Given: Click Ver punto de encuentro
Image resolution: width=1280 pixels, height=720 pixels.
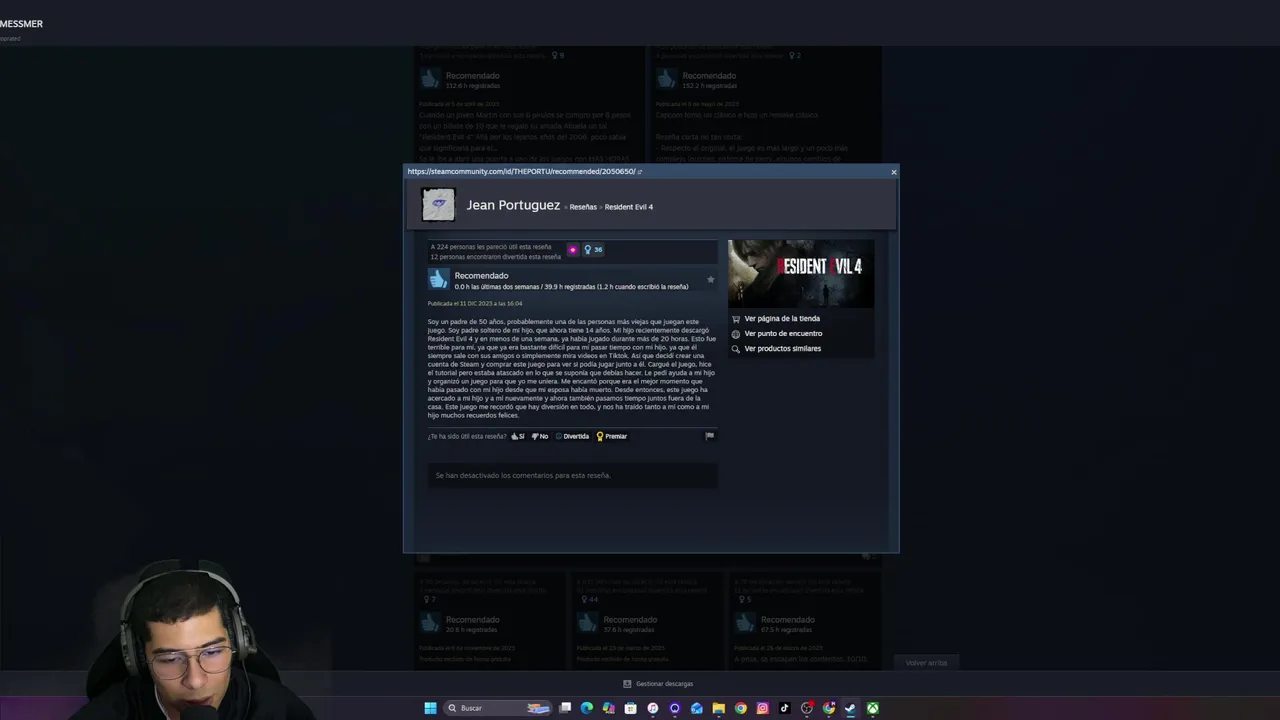Looking at the screenshot, I should coord(783,334).
